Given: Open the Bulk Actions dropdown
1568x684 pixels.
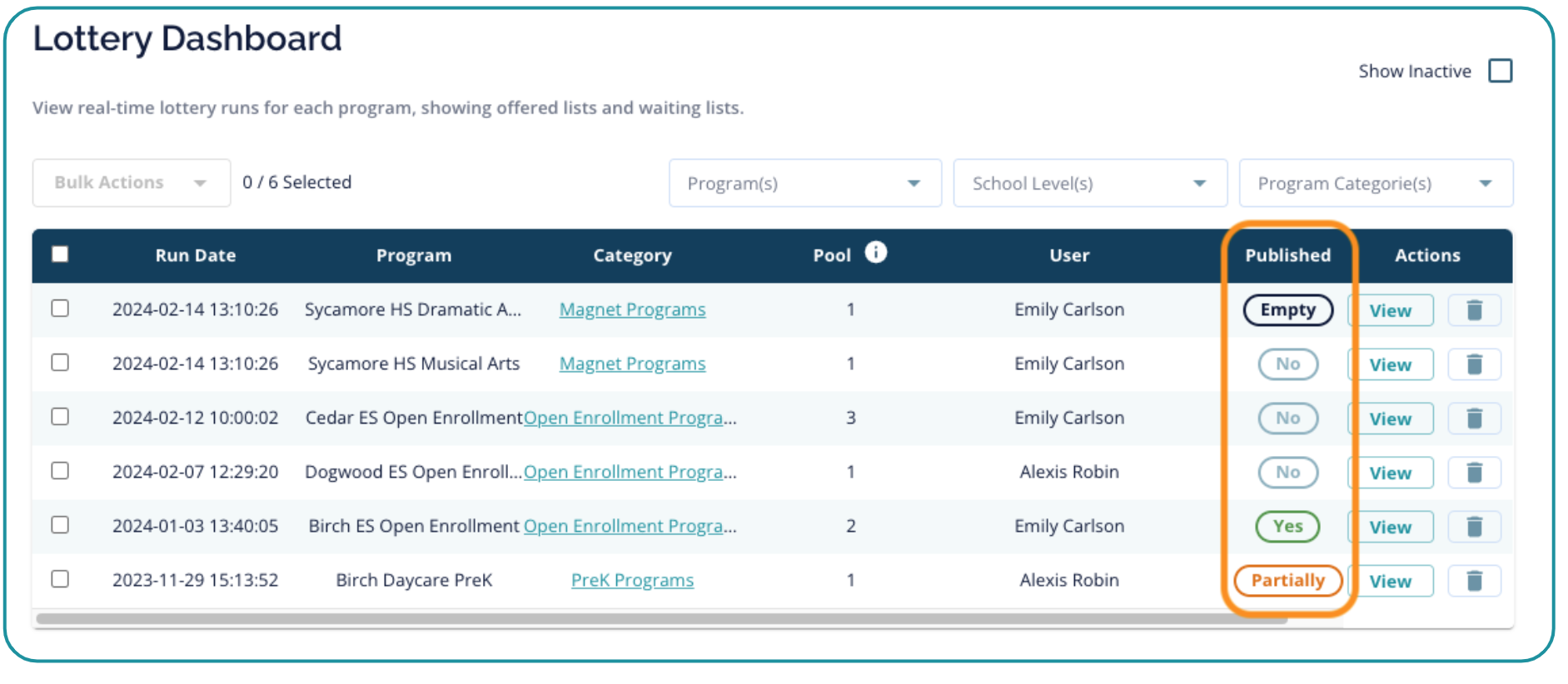Looking at the screenshot, I should tap(131, 183).
